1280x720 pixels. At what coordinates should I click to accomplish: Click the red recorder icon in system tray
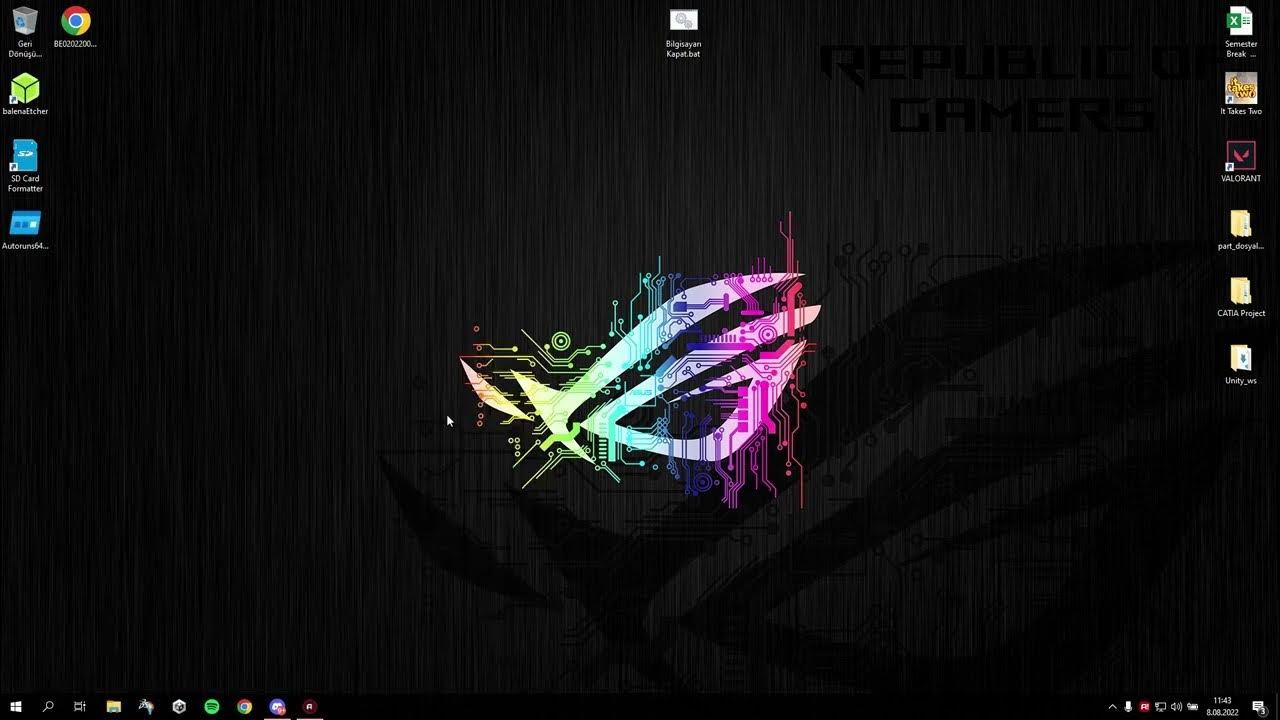[1144, 707]
